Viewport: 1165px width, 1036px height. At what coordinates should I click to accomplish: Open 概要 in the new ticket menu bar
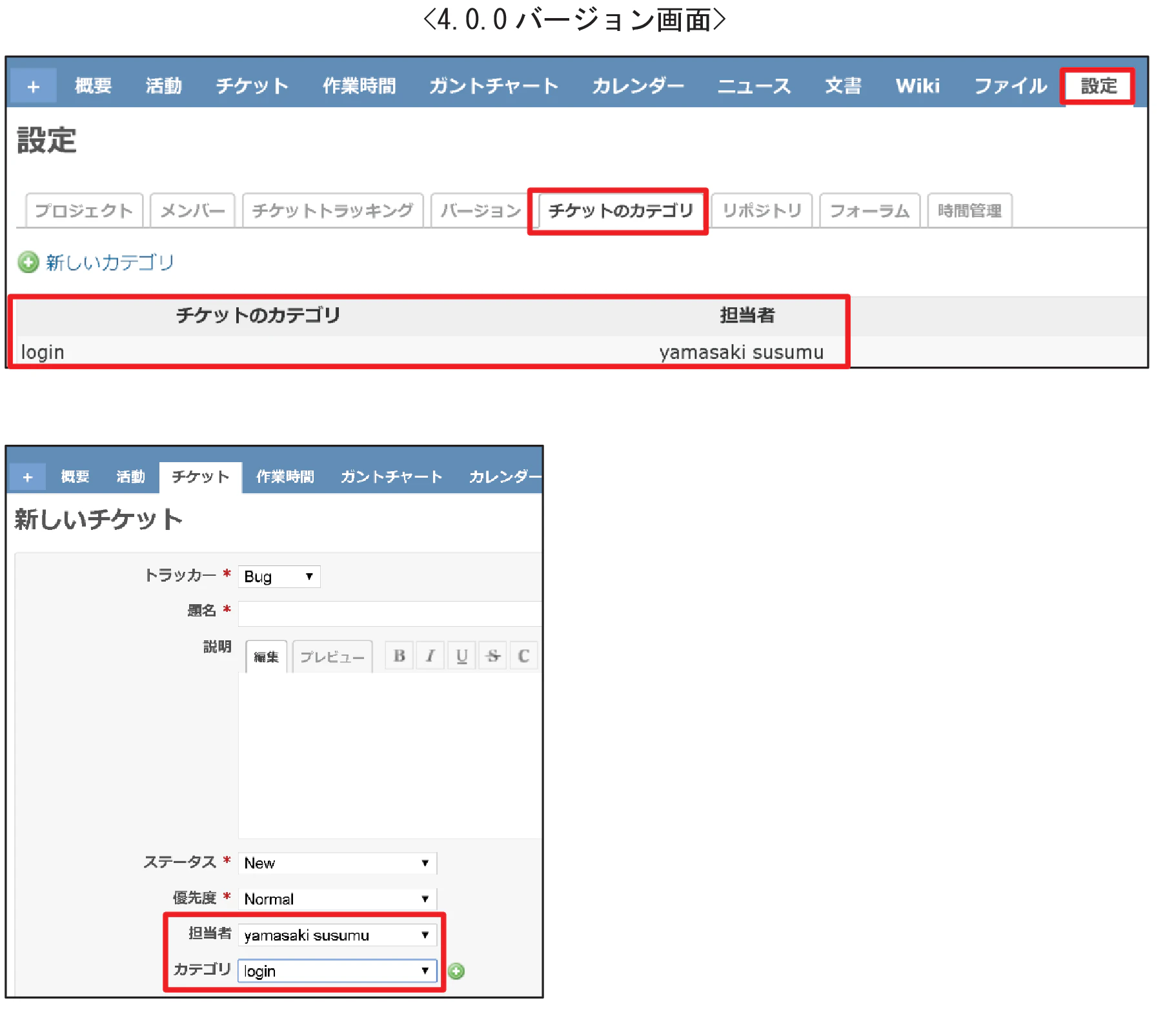coord(75,477)
